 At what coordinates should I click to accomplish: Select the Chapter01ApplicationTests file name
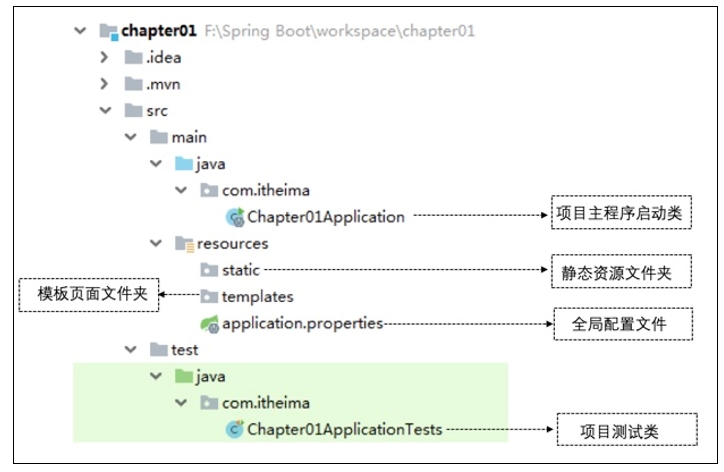tap(344, 430)
